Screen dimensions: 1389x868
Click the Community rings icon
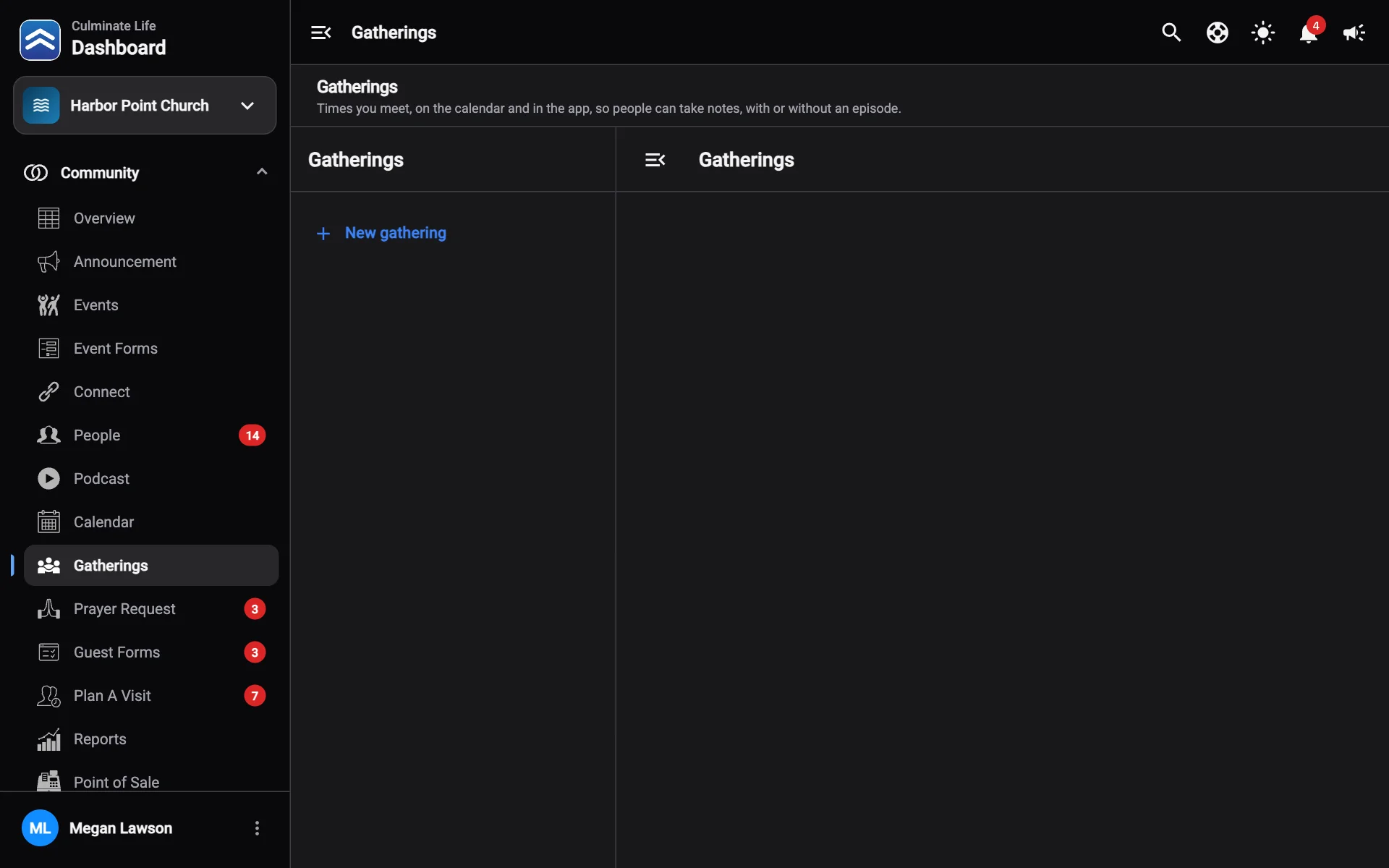pyautogui.click(x=35, y=173)
